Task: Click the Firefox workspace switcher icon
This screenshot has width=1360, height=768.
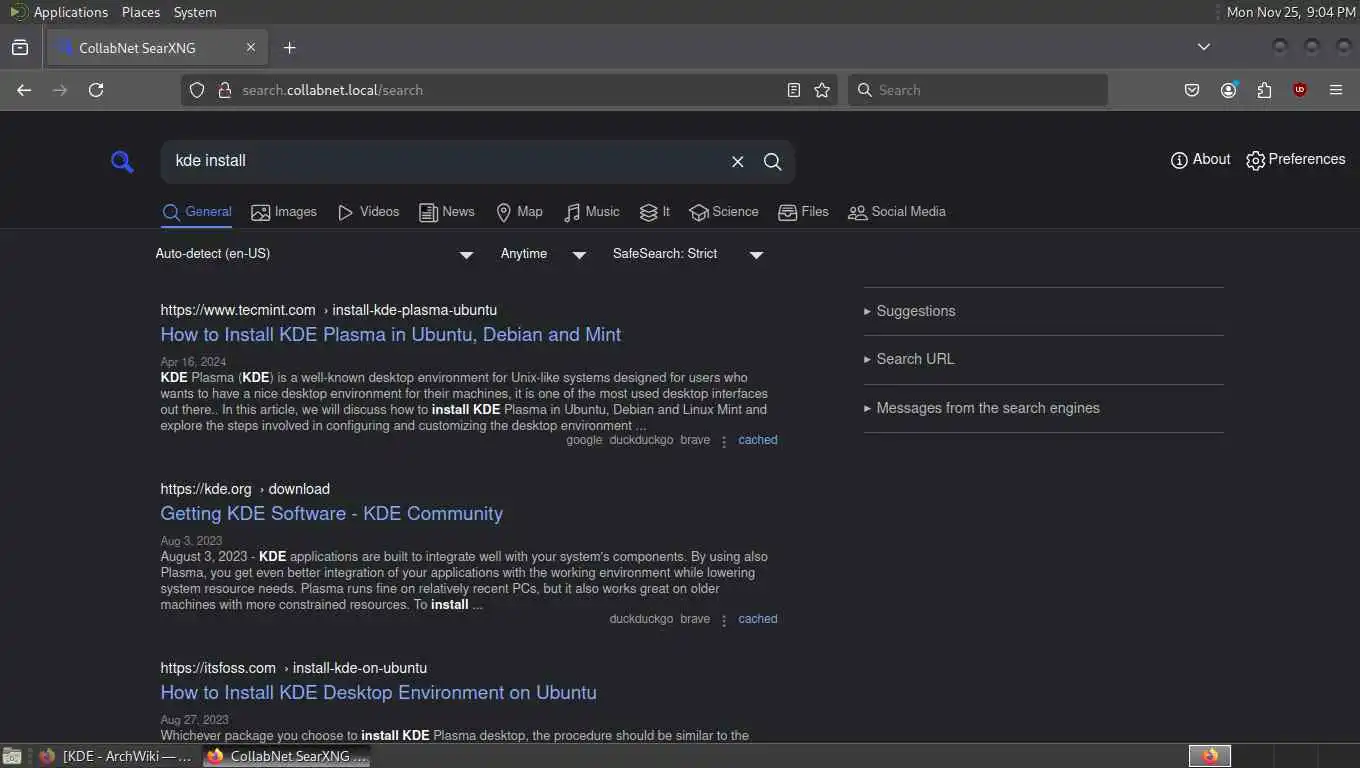Action: (1210, 756)
